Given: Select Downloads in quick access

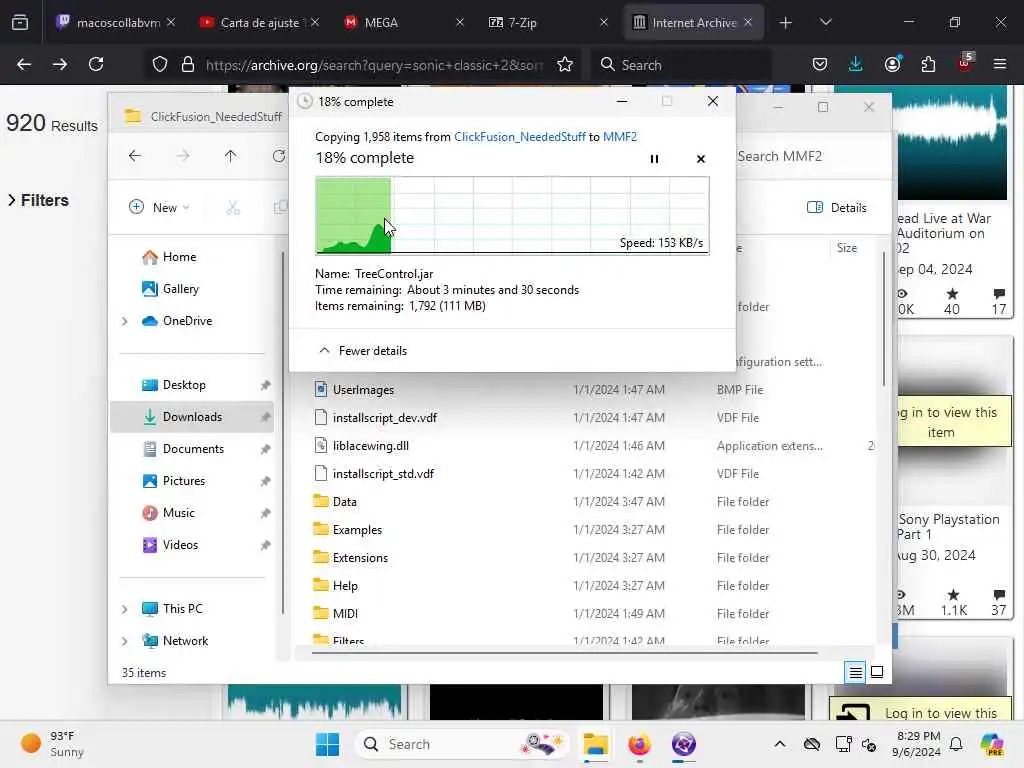Looking at the screenshot, I should (191, 417).
